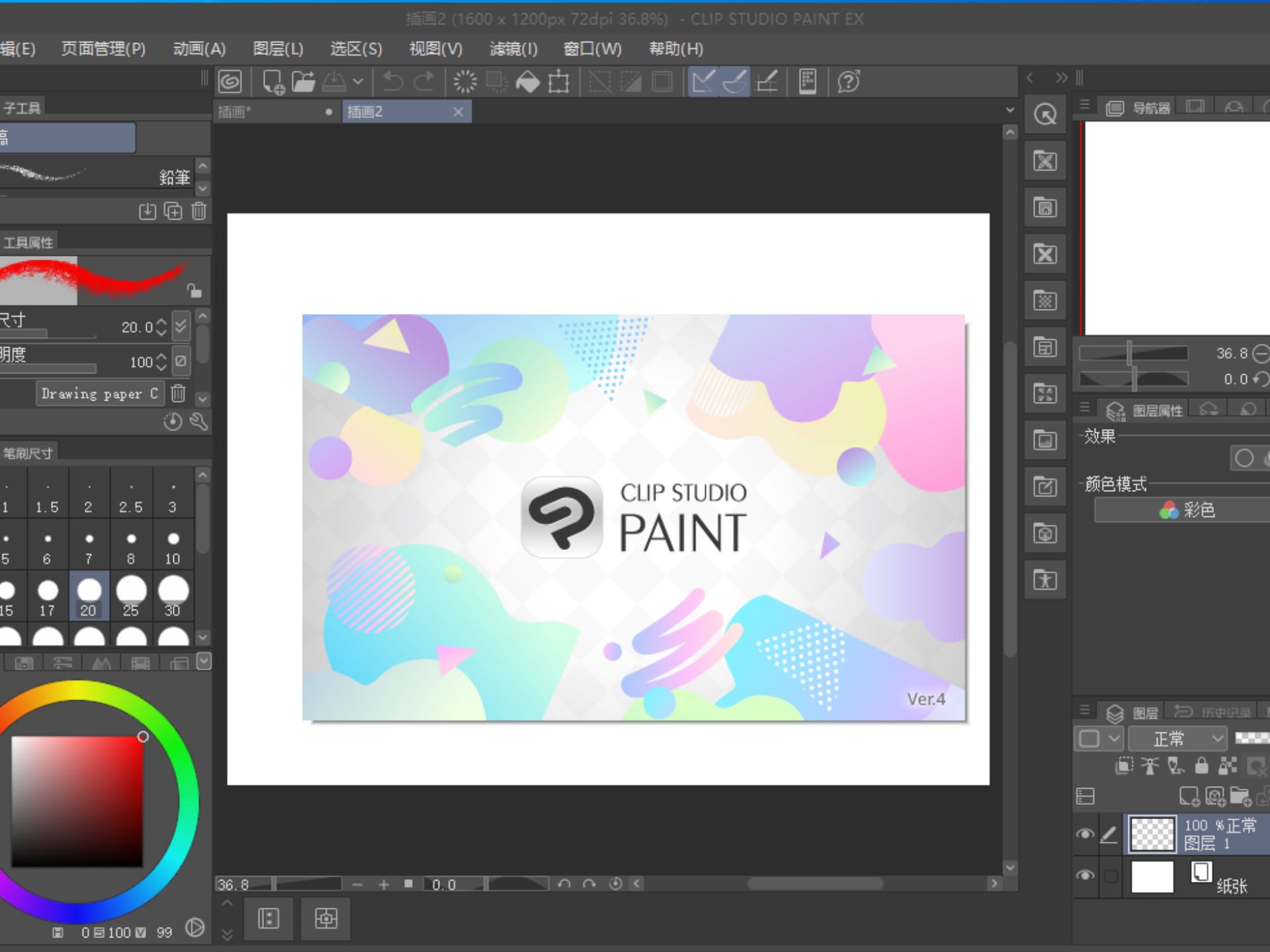Open the navigator panel menu
The width and height of the screenshot is (1270, 952).
1085,104
